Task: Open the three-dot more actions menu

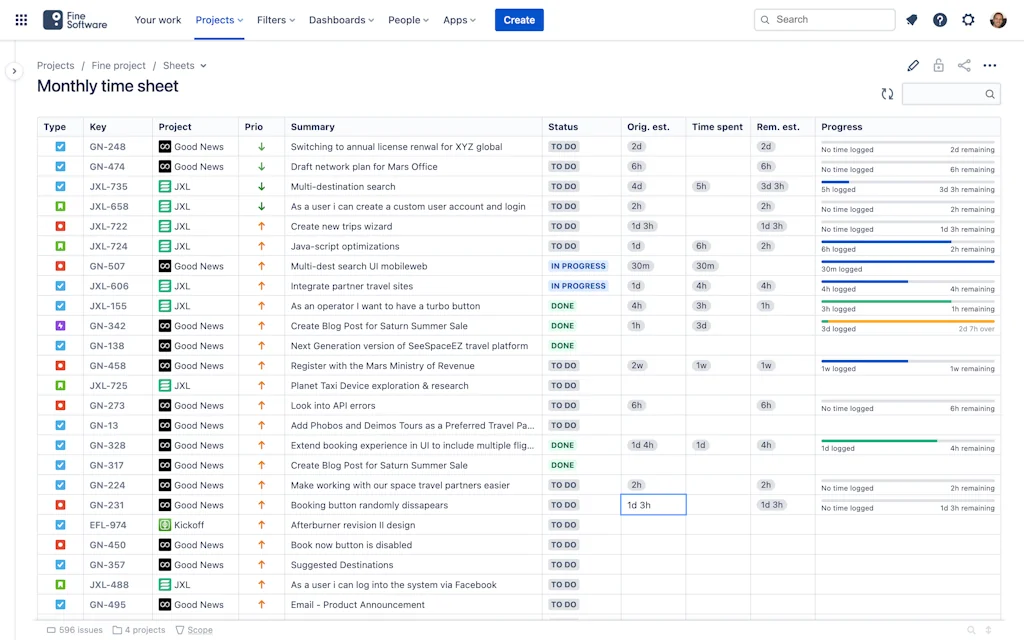Action: 990,66
